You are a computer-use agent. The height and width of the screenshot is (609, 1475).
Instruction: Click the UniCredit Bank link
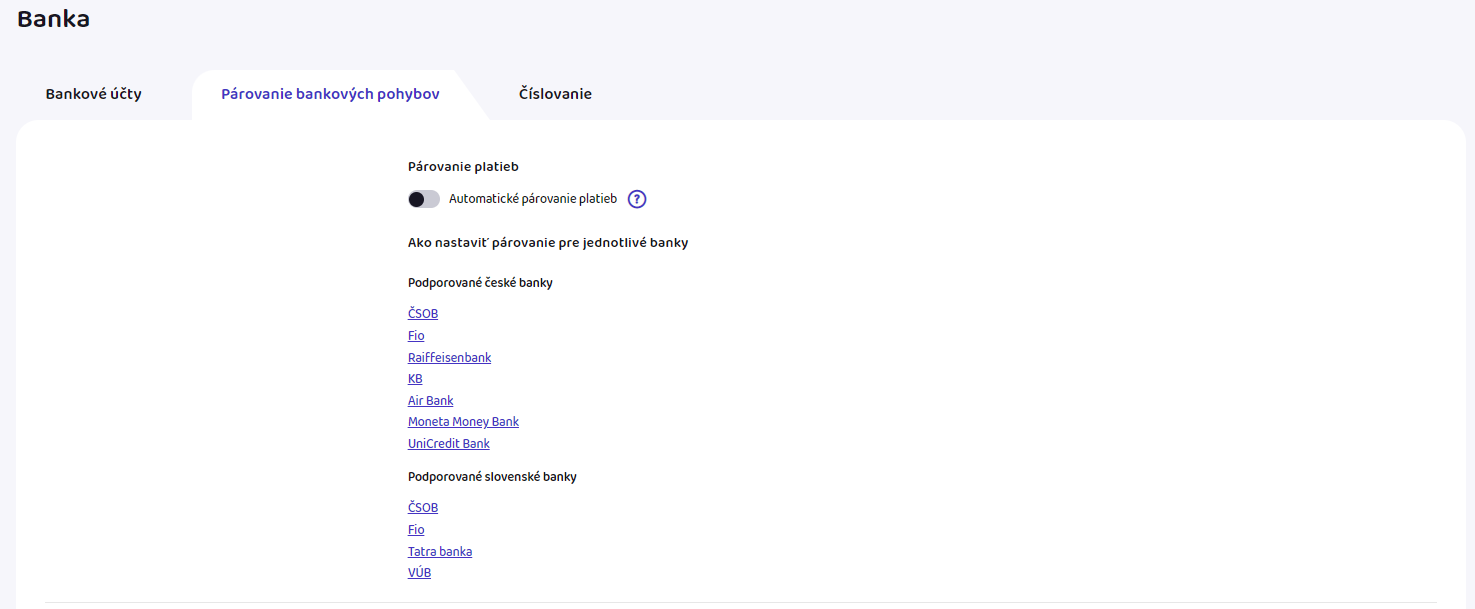[x=448, y=444]
